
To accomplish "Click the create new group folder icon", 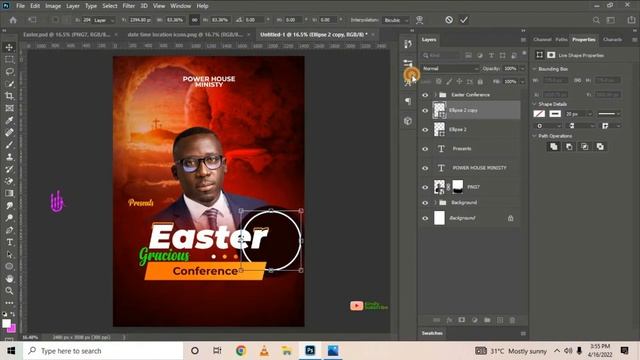I will click(487, 320).
